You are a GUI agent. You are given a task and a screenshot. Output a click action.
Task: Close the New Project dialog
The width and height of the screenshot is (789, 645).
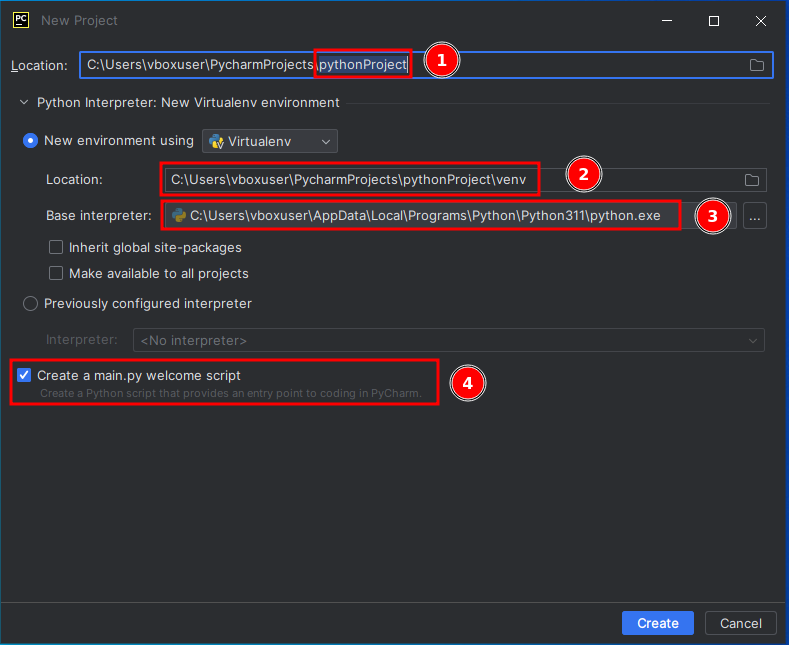[x=761, y=21]
